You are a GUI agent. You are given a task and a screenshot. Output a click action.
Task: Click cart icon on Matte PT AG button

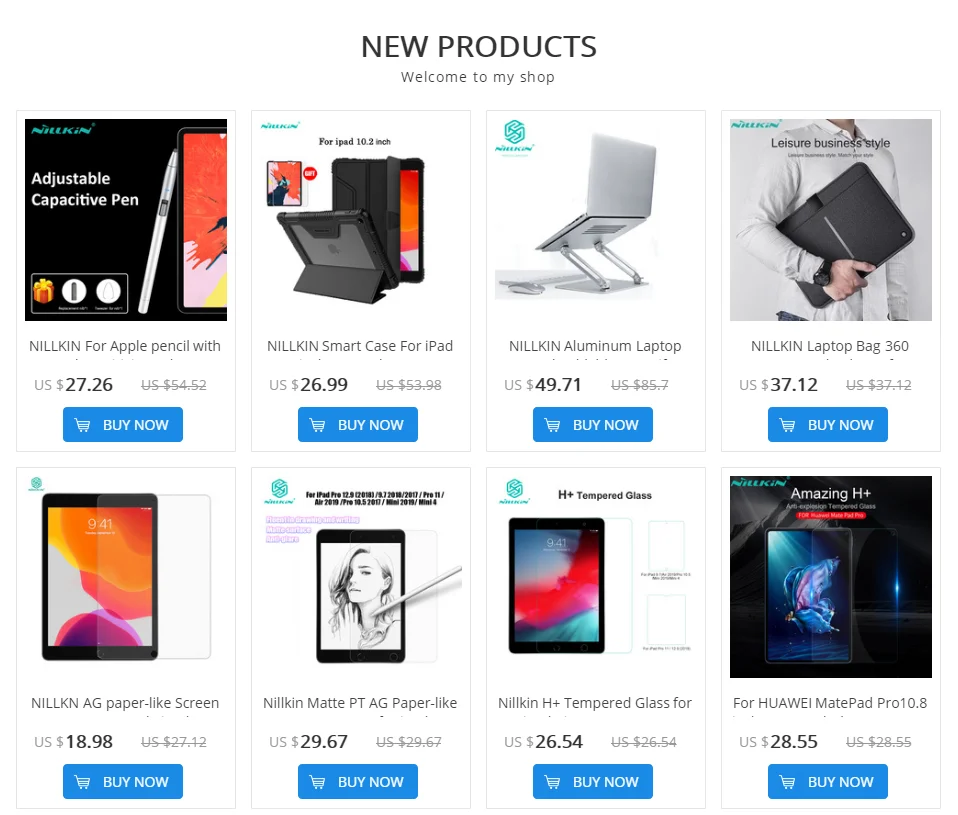pos(317,781)
